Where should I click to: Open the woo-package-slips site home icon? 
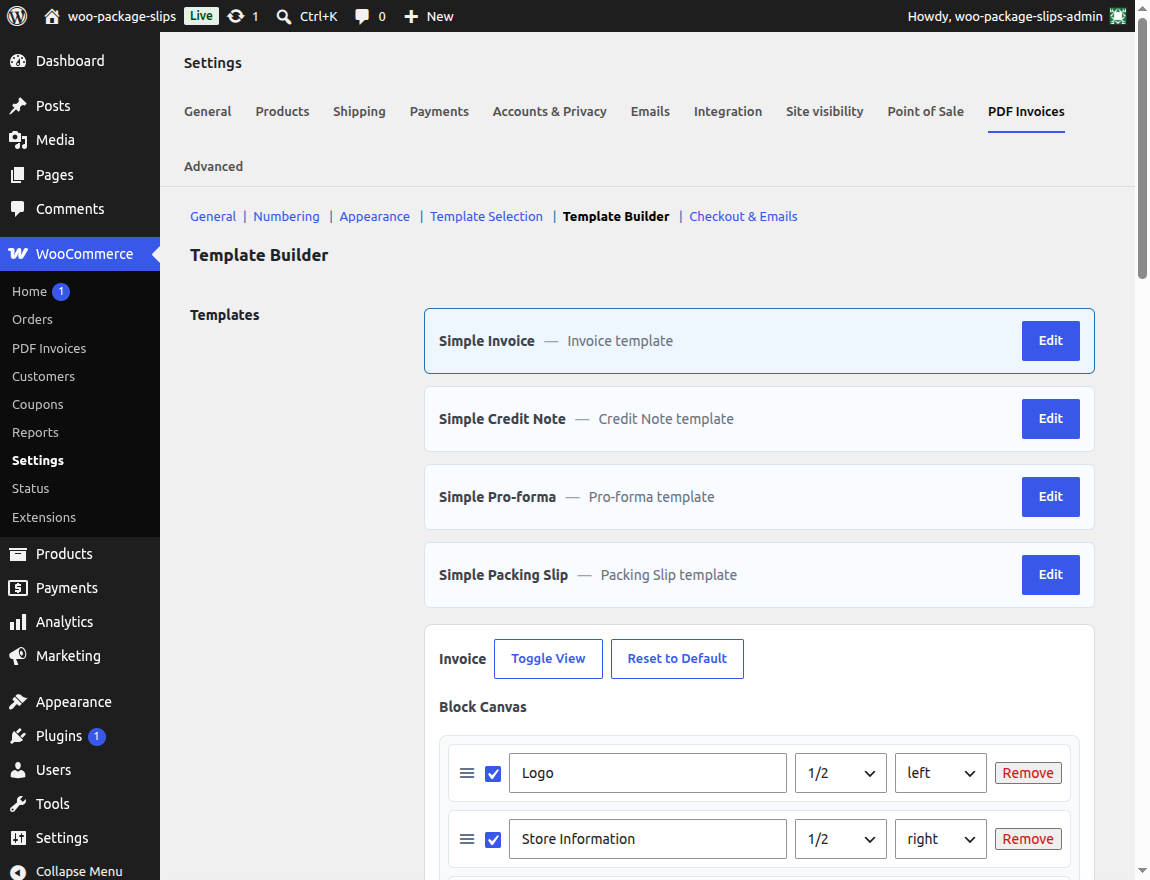pos(51,16)
